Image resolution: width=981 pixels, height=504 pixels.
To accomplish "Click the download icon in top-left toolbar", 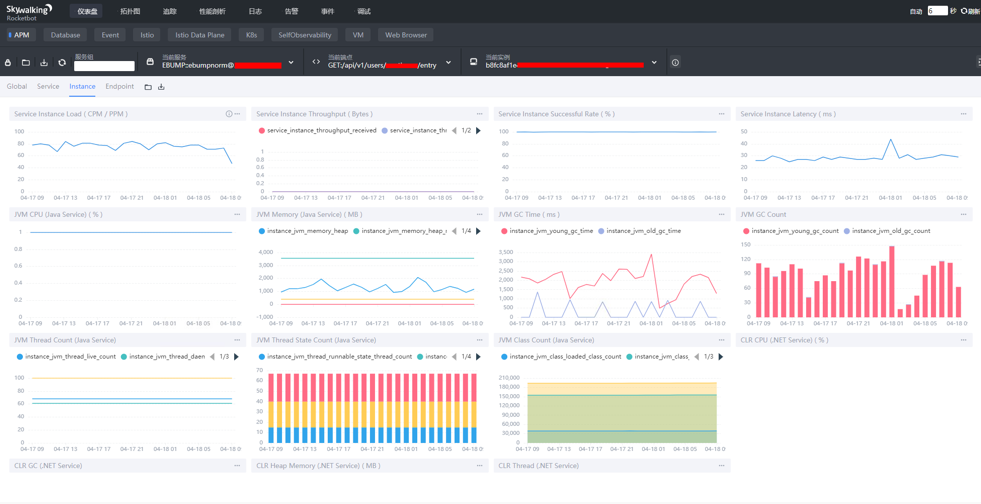I will pyautogui.click(x=44, y=63).
